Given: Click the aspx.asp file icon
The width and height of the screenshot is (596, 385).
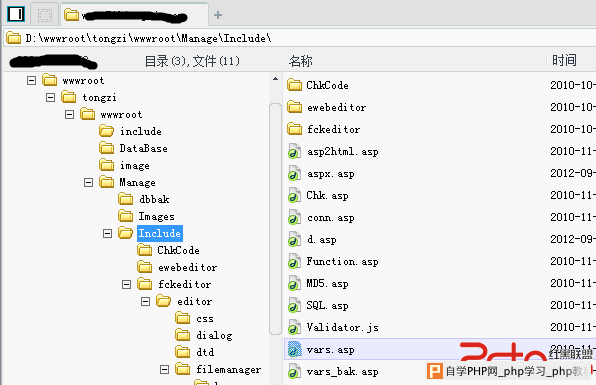Looking at the screenshot, I should [294, 173].
